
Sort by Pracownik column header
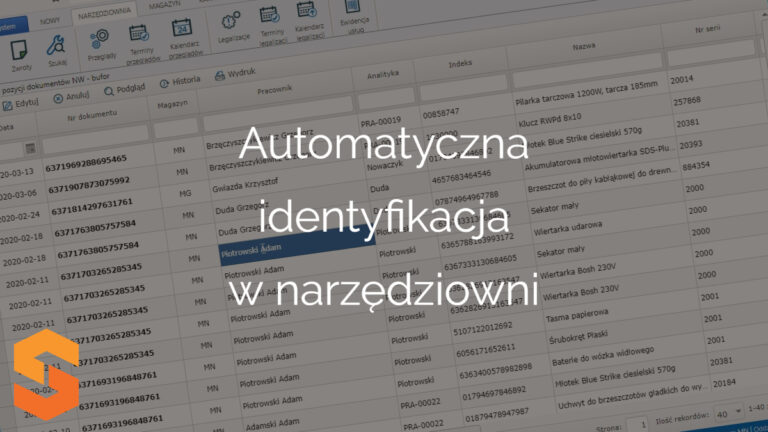[x=275, y=90]
